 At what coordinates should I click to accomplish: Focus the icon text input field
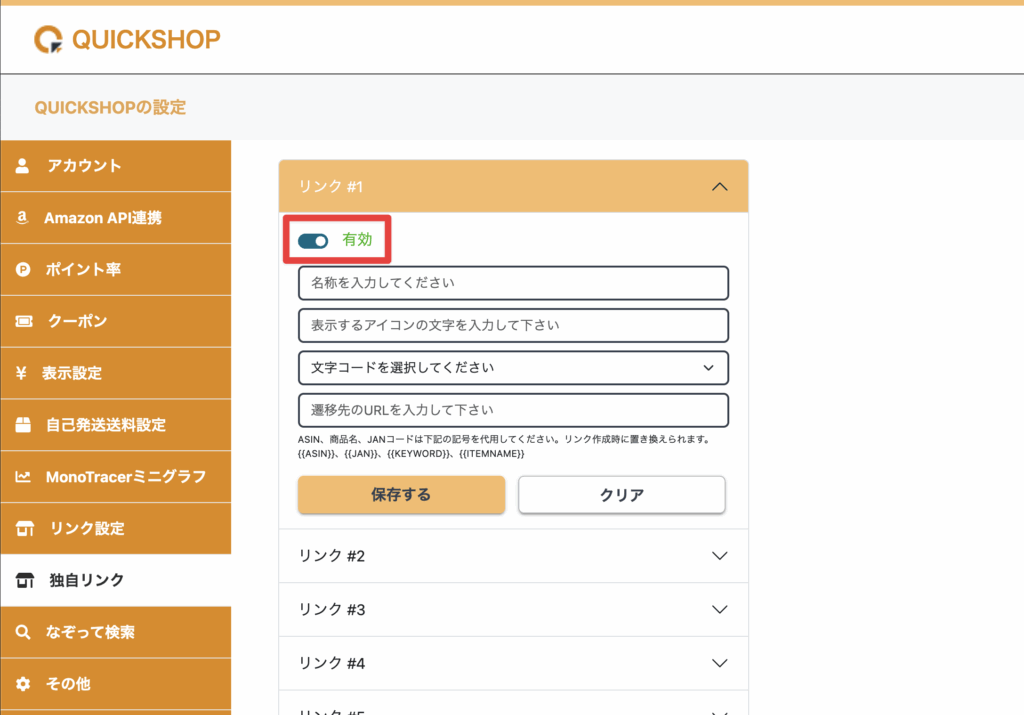click(x=513, y=325)
